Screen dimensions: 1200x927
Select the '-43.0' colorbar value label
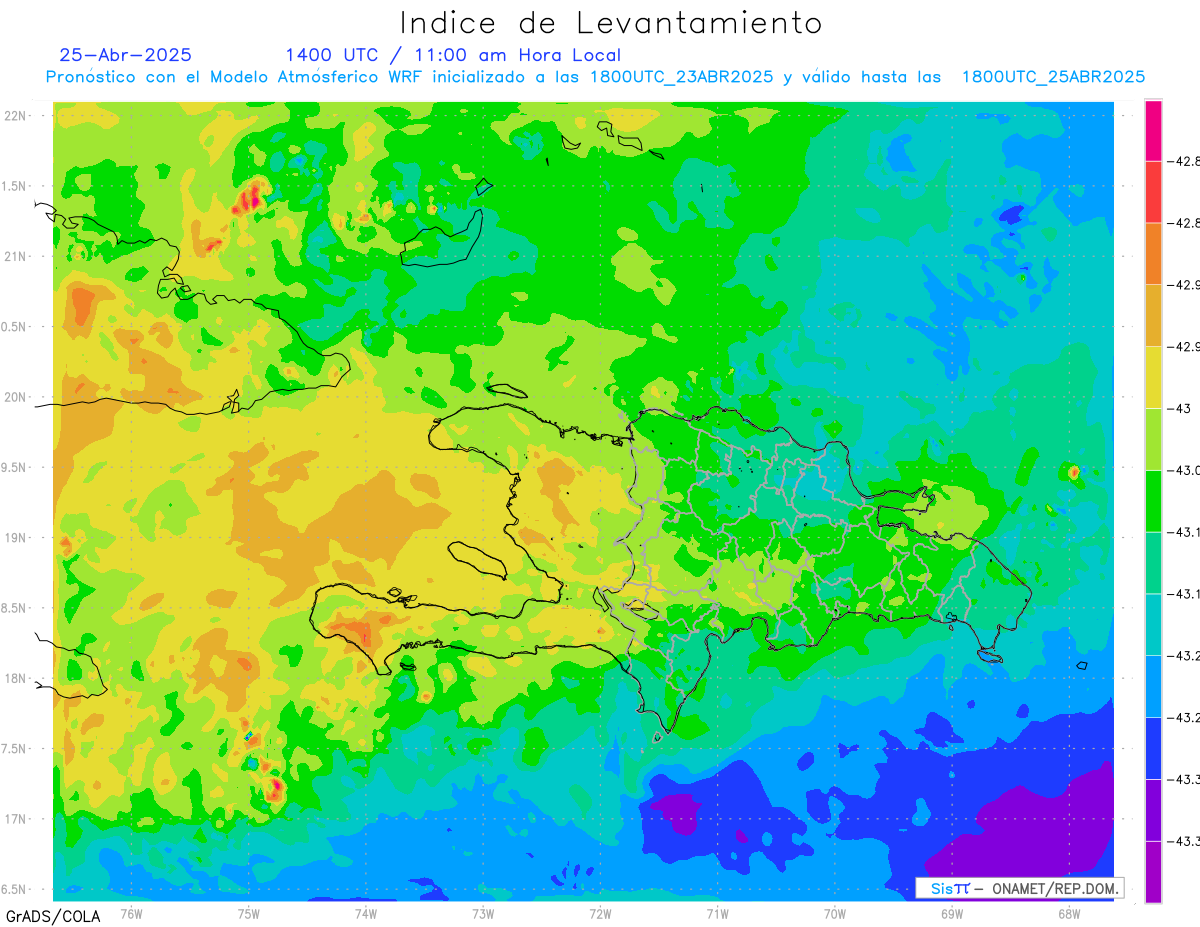[1184, 470]
